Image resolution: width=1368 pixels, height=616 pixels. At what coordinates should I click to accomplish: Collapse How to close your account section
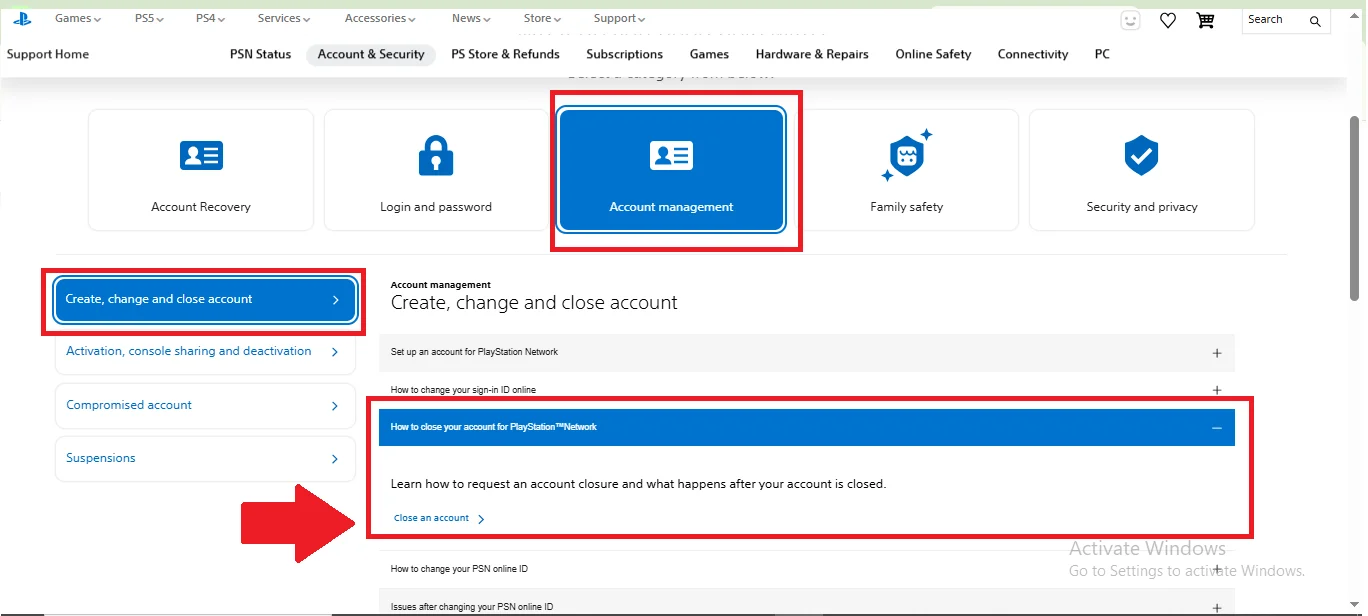(x=807, y=427)
